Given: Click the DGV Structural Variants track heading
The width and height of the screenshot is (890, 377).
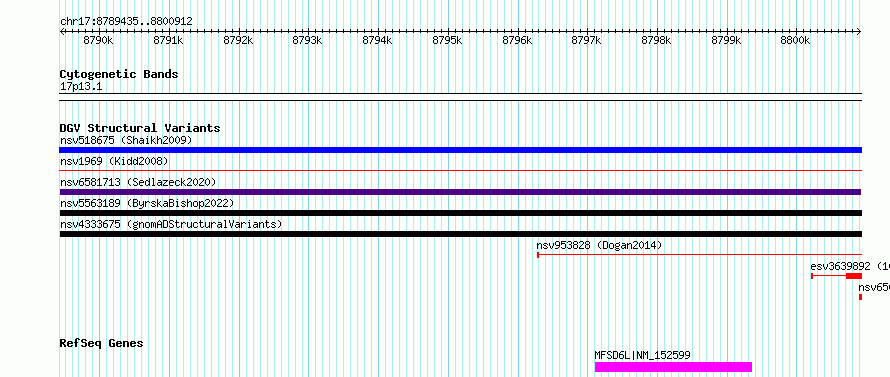Looking at the screenshot, I should (x=140, y=128).
